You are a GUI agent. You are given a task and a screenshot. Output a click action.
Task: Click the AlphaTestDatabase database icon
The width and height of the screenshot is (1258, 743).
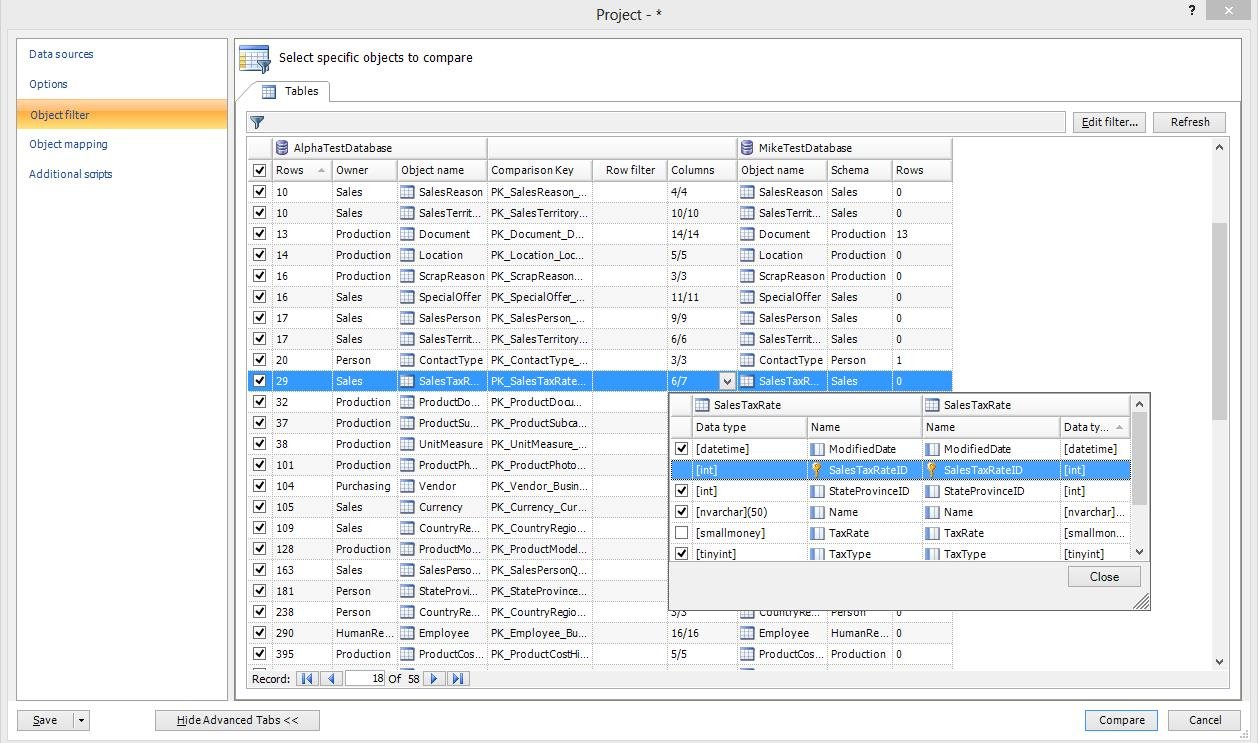tap(282, 148)
